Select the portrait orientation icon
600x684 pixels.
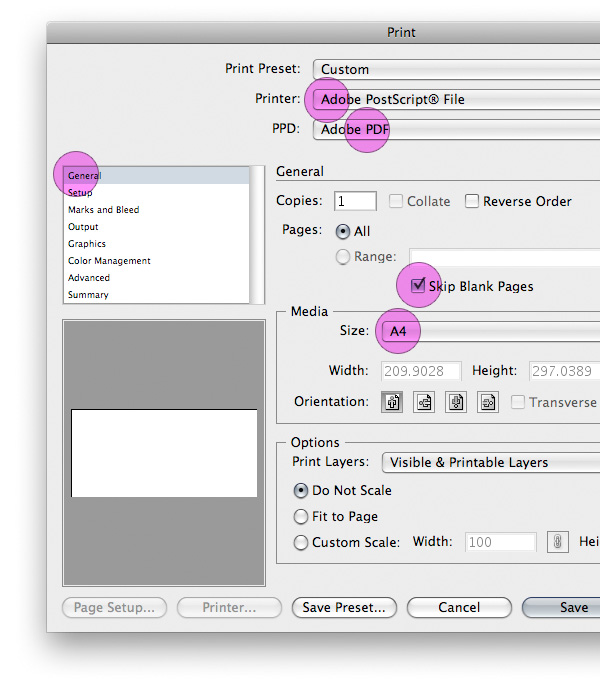pyautogui.click(x=392, y=402)
